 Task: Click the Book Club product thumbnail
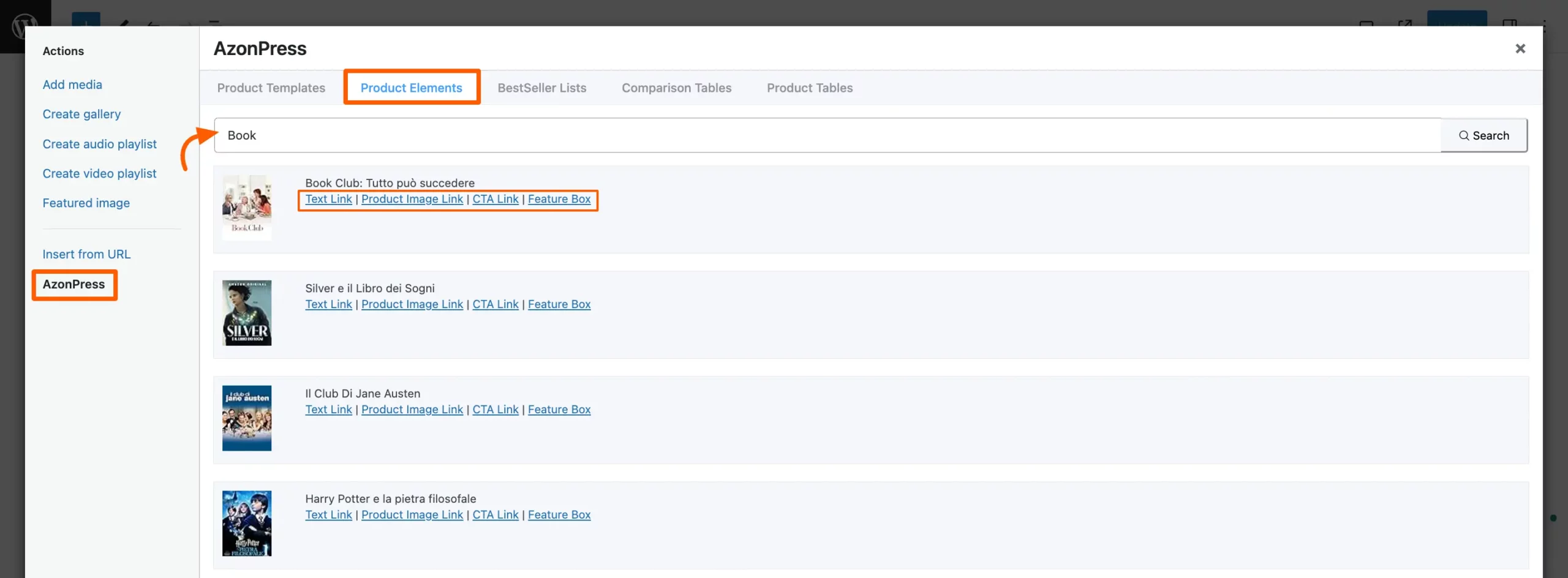click(x=247, y=207)
